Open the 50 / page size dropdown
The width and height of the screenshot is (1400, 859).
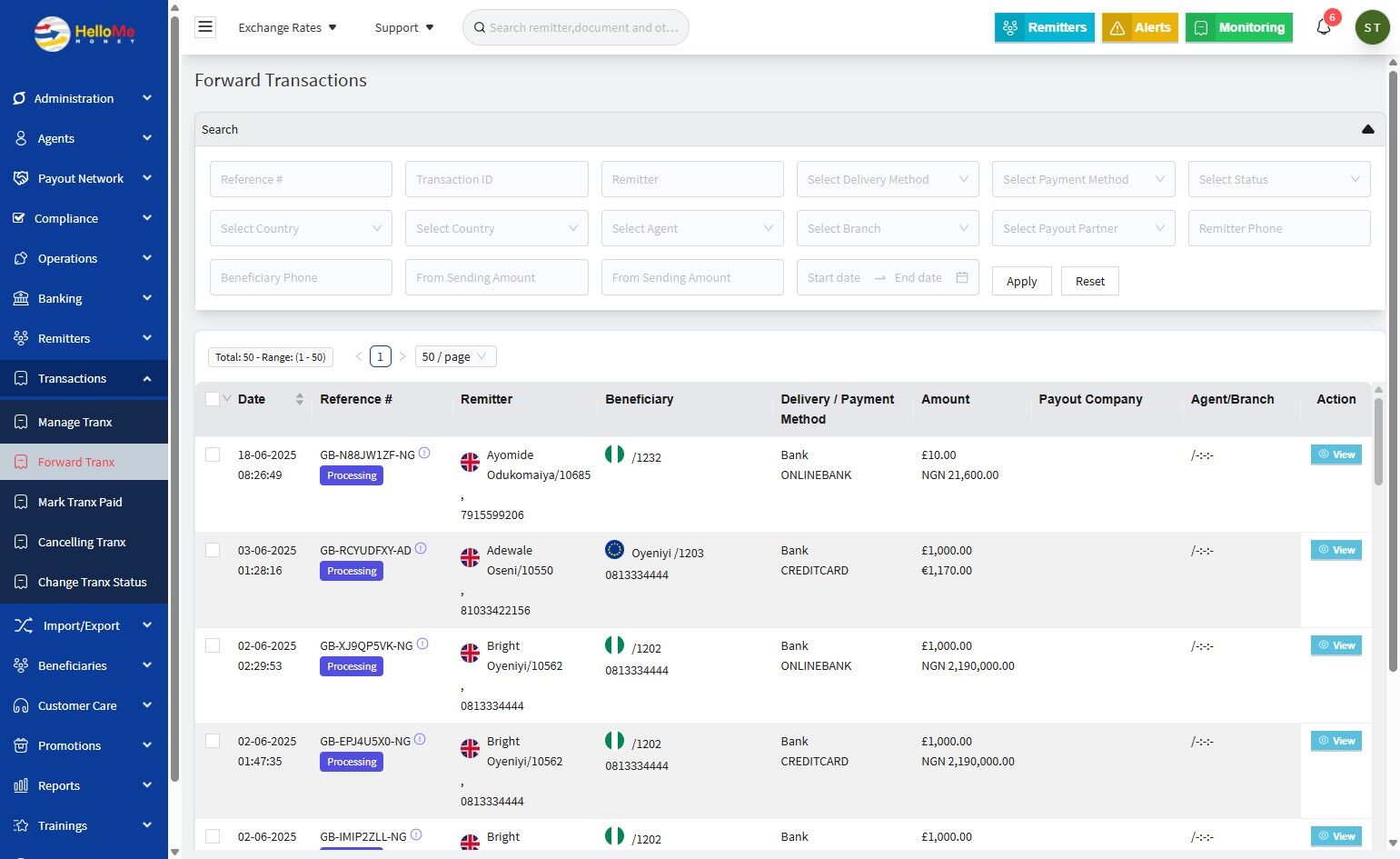[455, 356]
